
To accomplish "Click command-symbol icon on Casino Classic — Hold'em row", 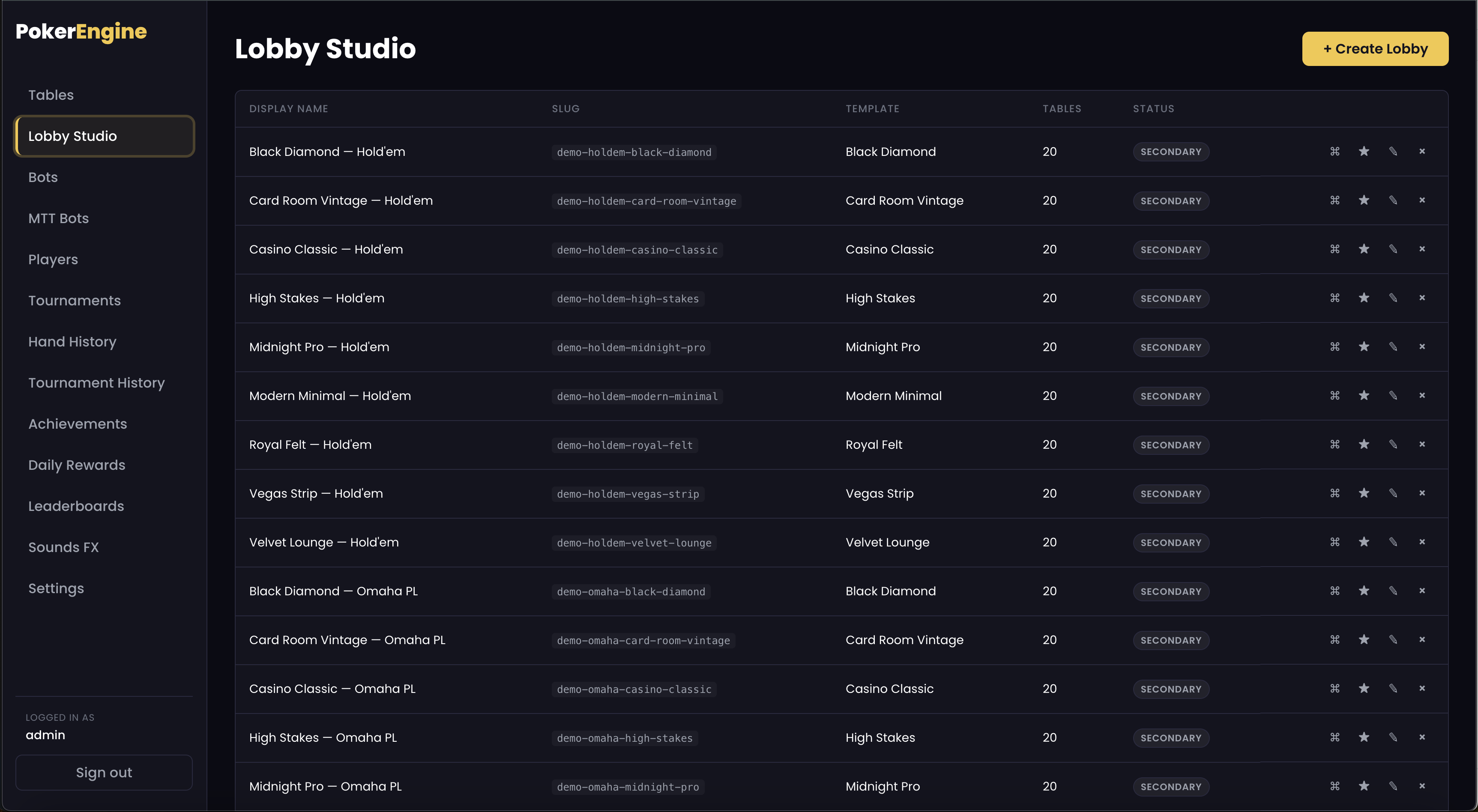I will coord(1334,249).
